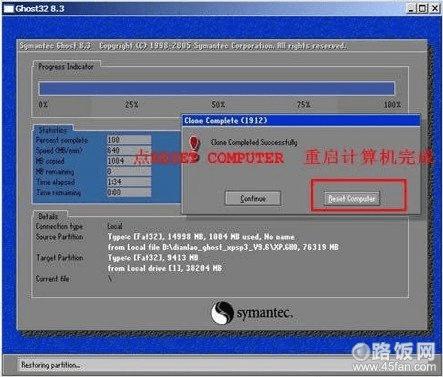The width and height of the screenshot is (443, 377).
Task: Click the 25% progress marker label
Action: tap(132, 105)
